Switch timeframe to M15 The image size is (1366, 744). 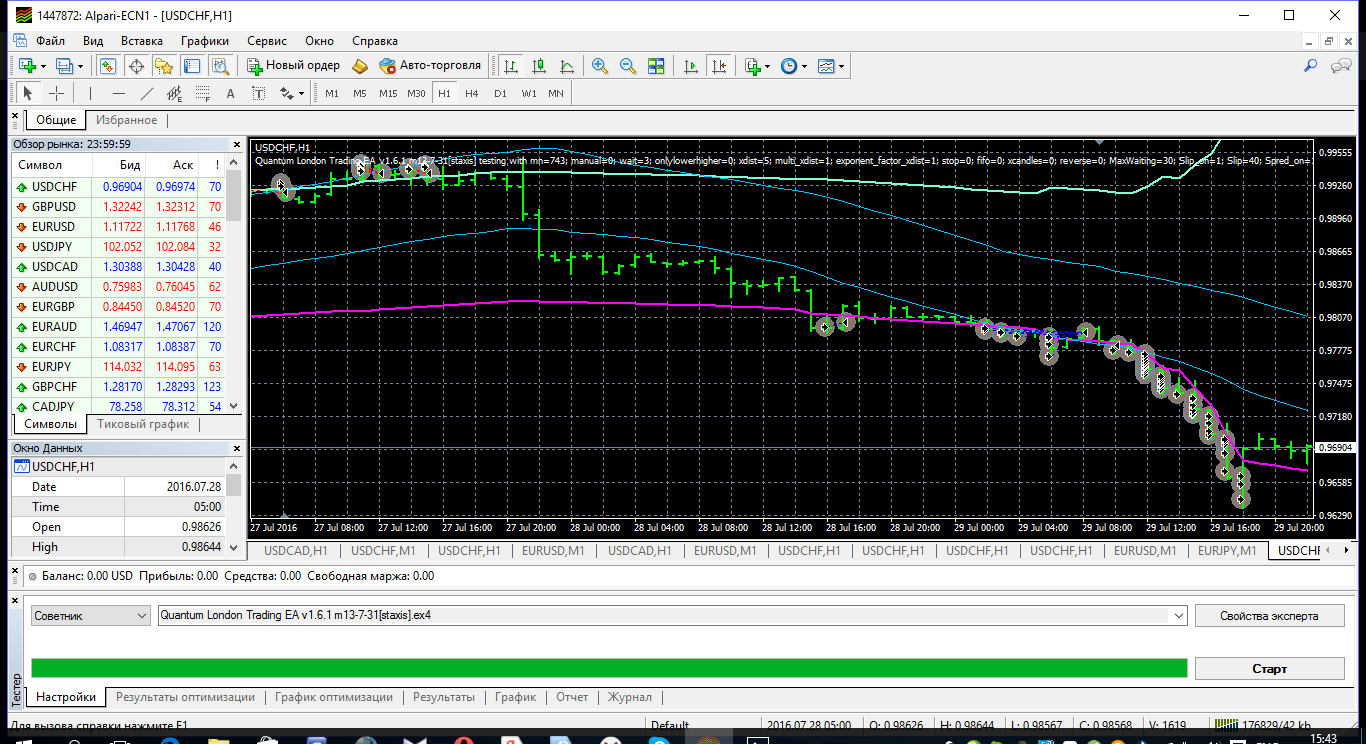coord(388,93)
